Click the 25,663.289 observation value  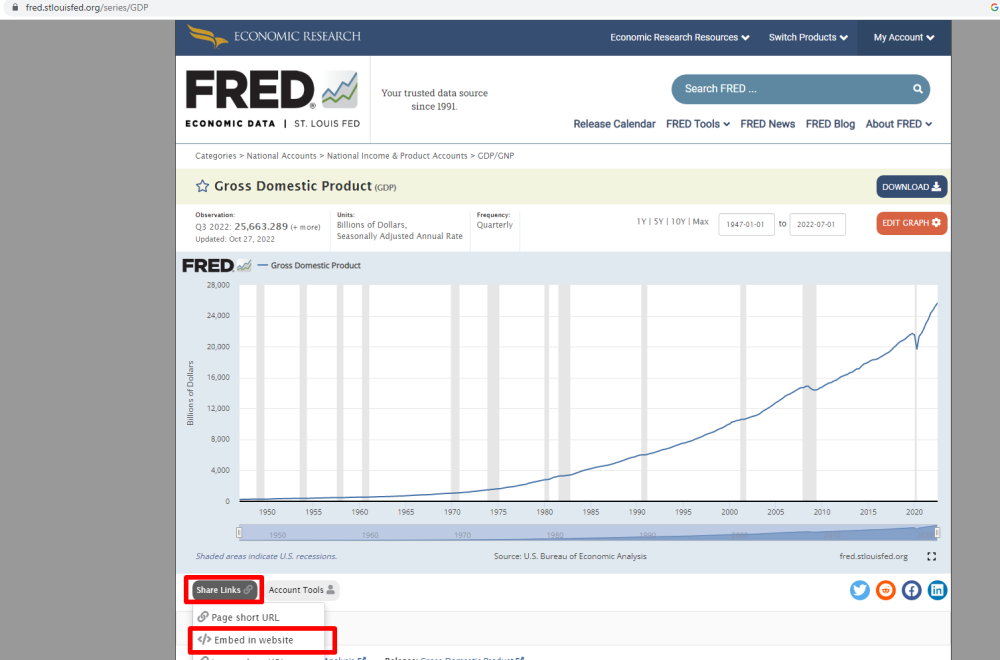point(261,226)
